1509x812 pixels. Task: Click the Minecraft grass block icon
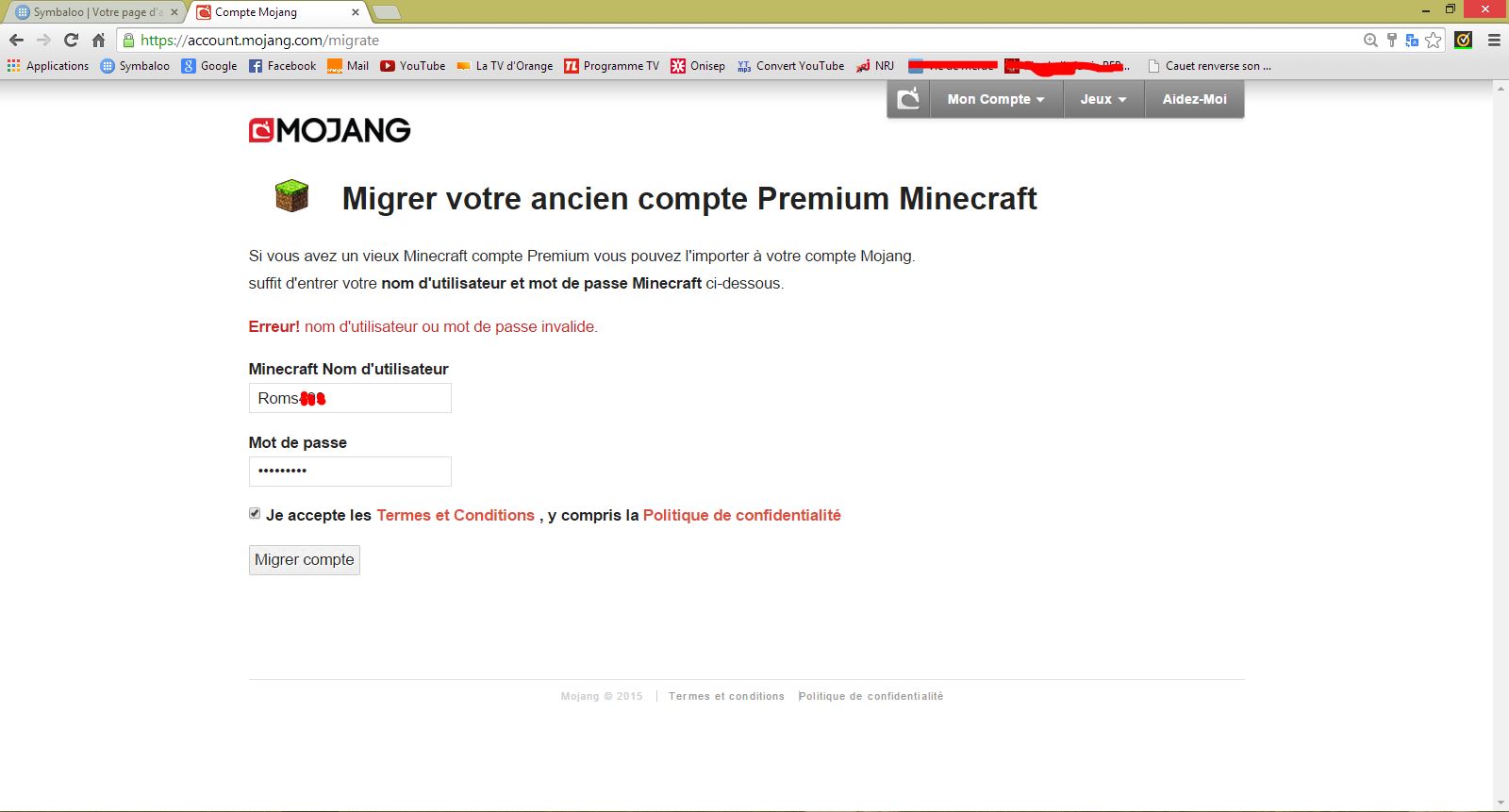291,195
